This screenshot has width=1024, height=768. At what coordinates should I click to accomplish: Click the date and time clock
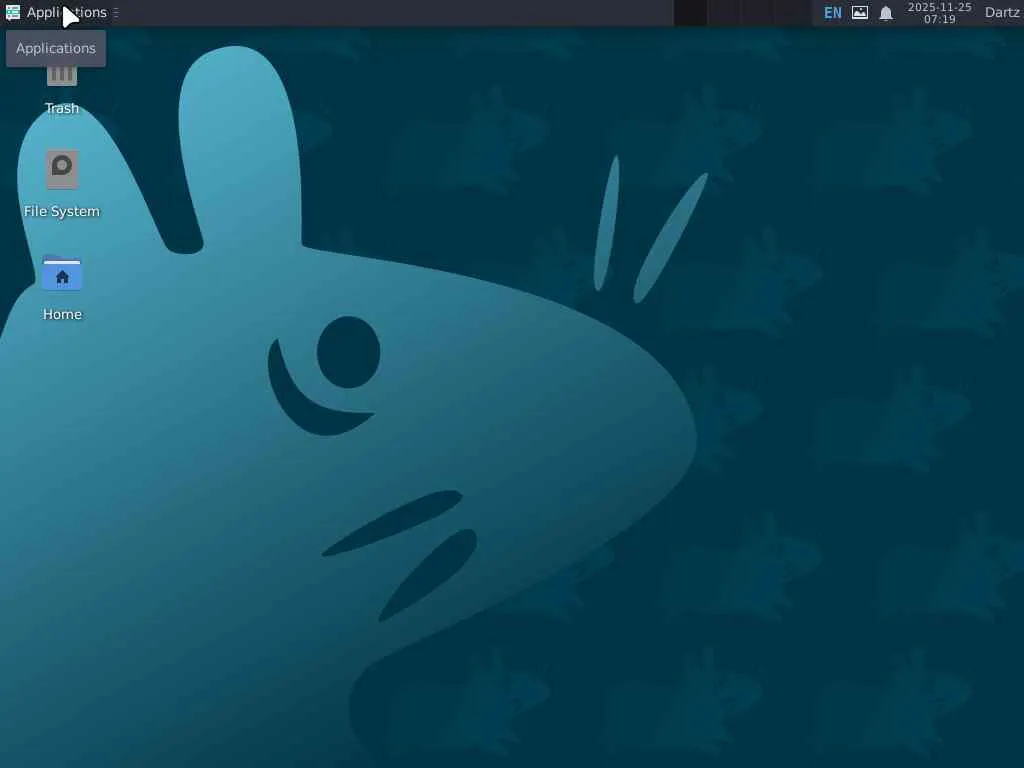click(940, 12)
